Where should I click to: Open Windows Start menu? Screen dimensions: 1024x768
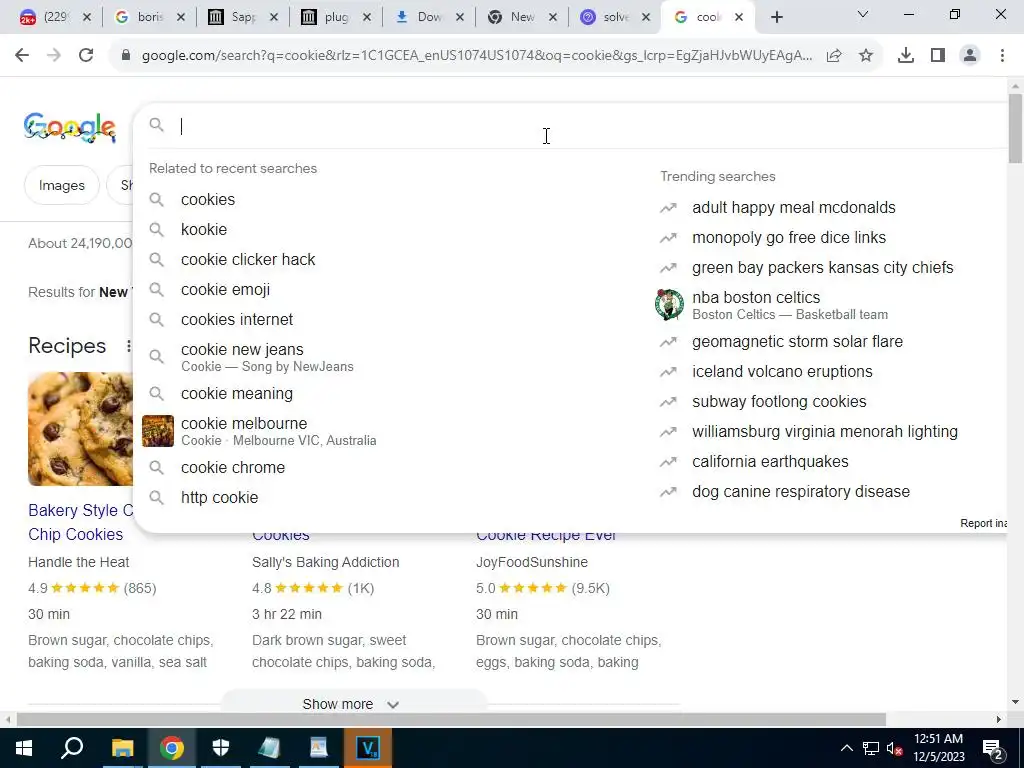tap(24, 748)
